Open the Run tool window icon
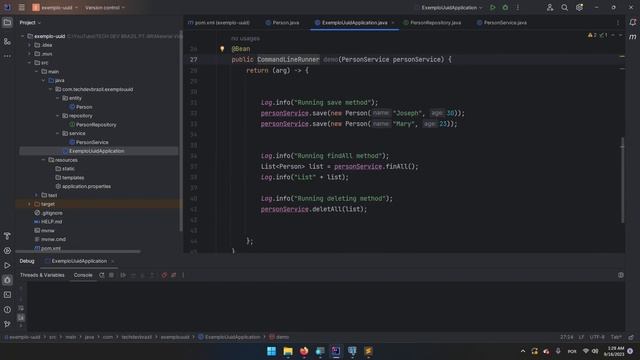The image size is (640, 360). pos(7,265)
